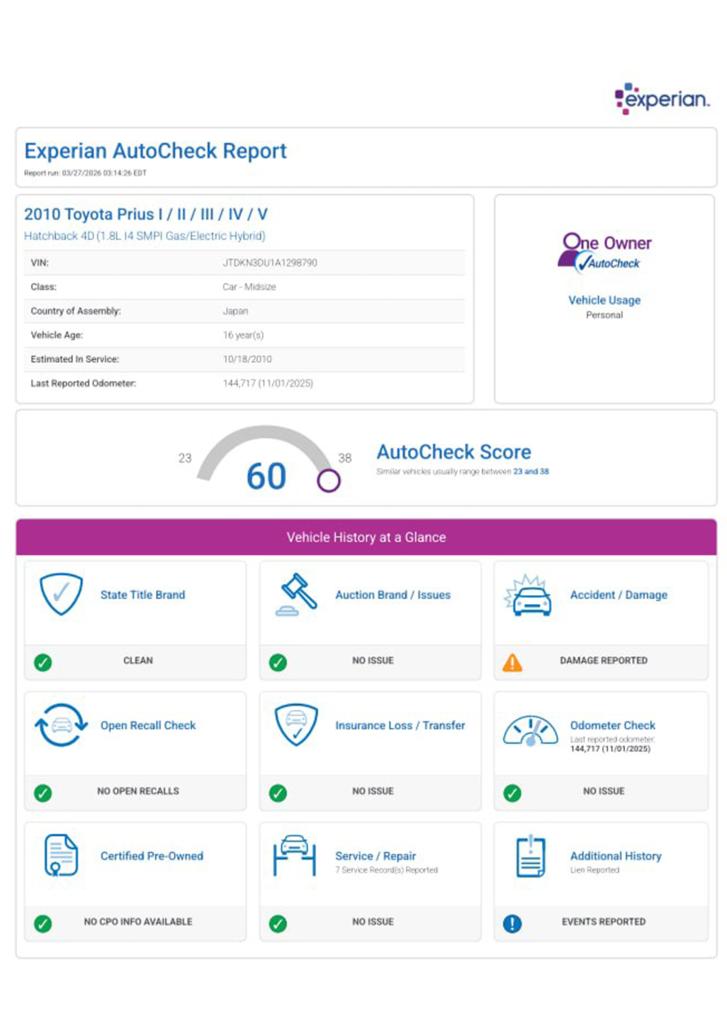Click the Open Recall Check icon

pos(60,725)
